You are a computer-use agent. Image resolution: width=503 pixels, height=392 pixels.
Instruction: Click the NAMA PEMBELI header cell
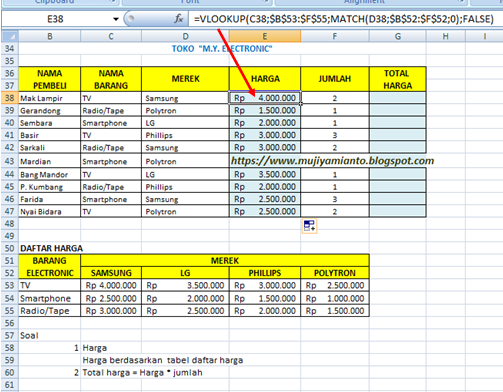(x=49, y=79)
